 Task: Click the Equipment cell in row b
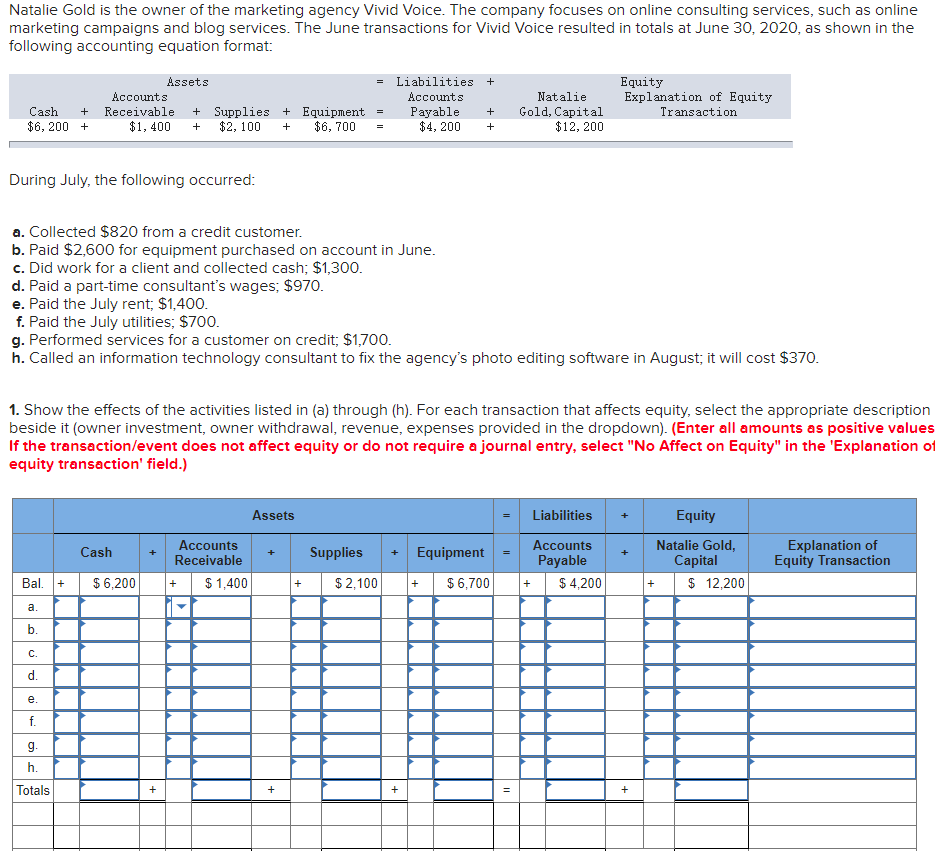[451, 628]
